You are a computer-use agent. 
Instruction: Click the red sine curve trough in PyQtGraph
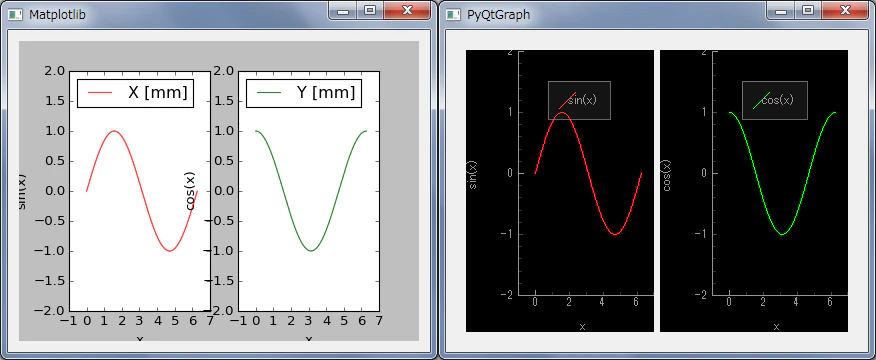pos(615,234)
